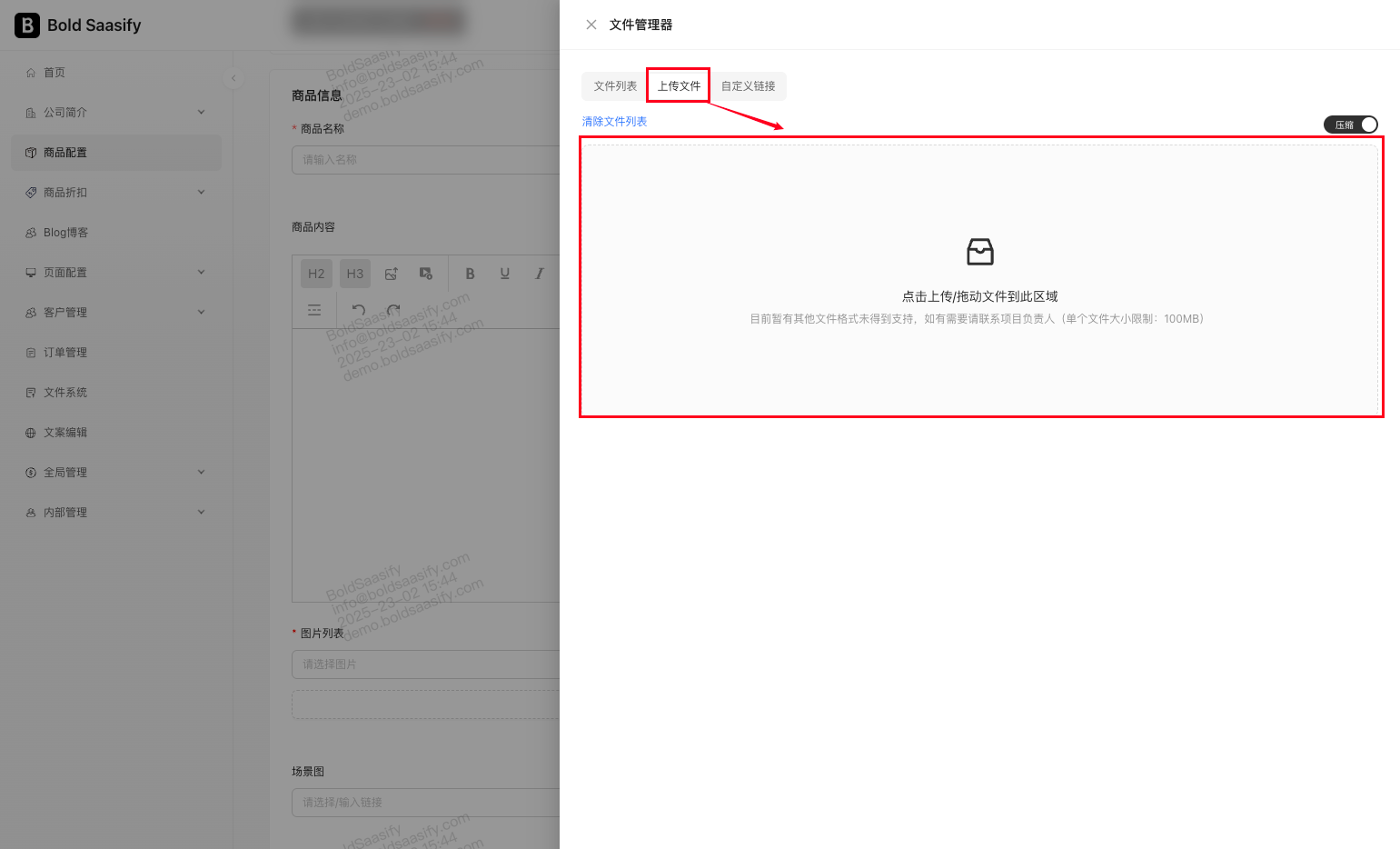Click the 文案编辑 globe icon
Screen dimensions: 1400x849
coord(31,433)
